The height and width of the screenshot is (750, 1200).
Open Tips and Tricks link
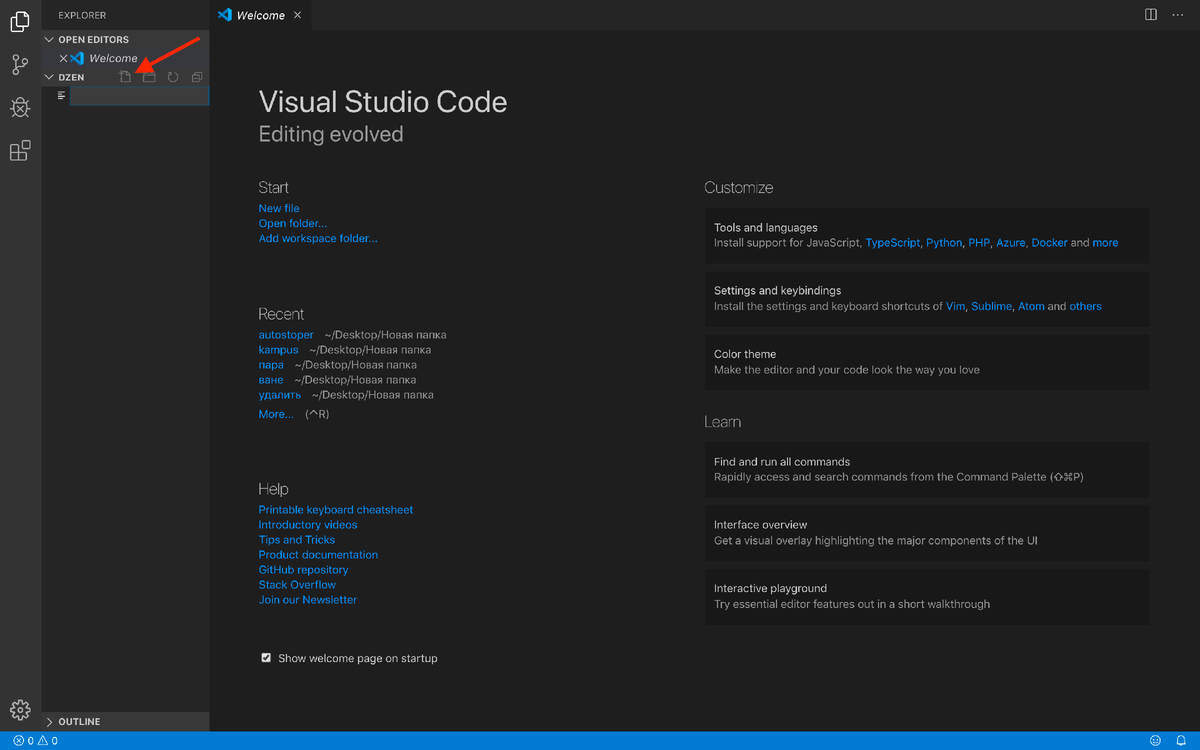(297, 540)
